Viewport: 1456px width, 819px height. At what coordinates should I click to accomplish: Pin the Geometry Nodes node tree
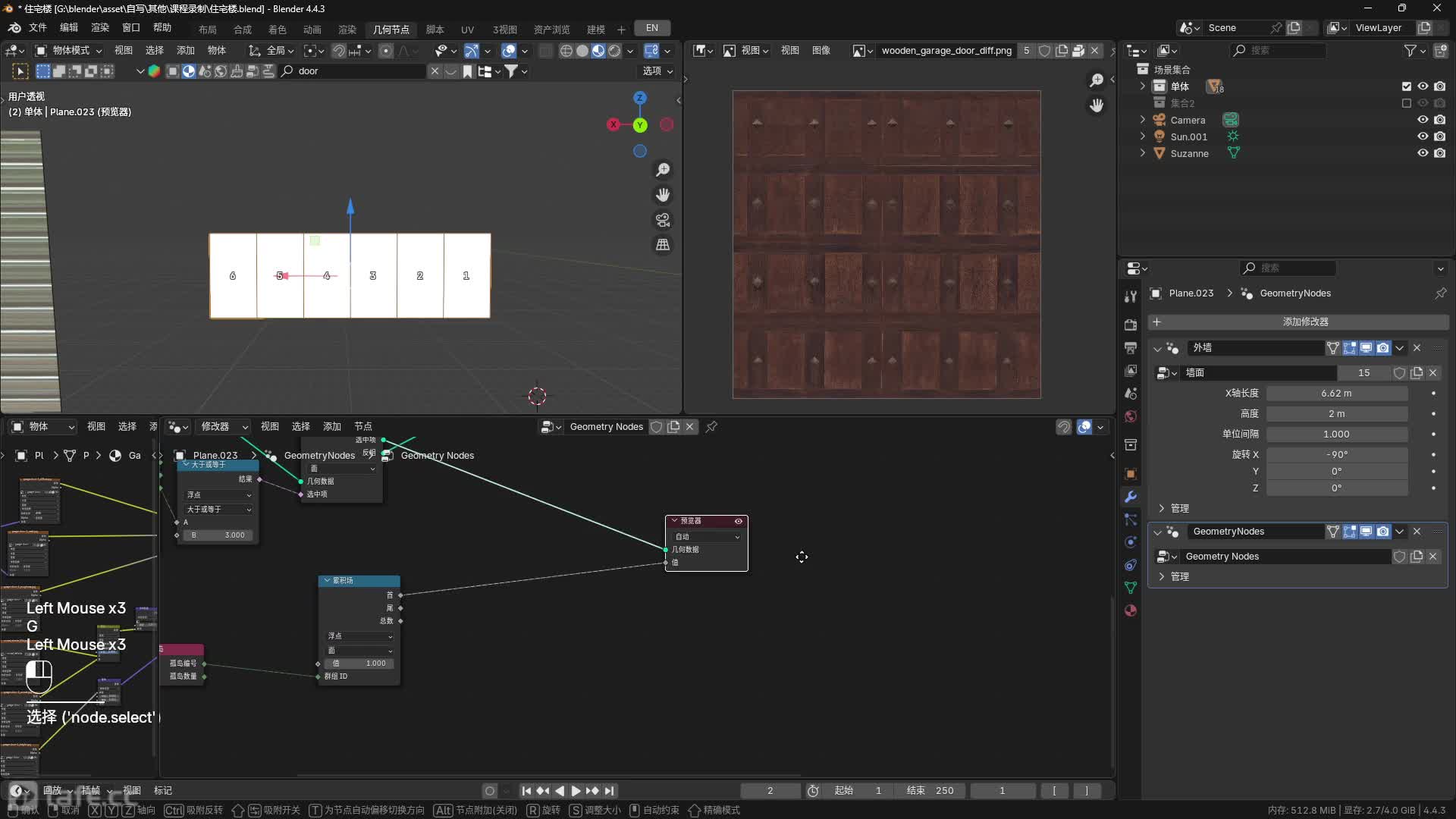(711, 427)
